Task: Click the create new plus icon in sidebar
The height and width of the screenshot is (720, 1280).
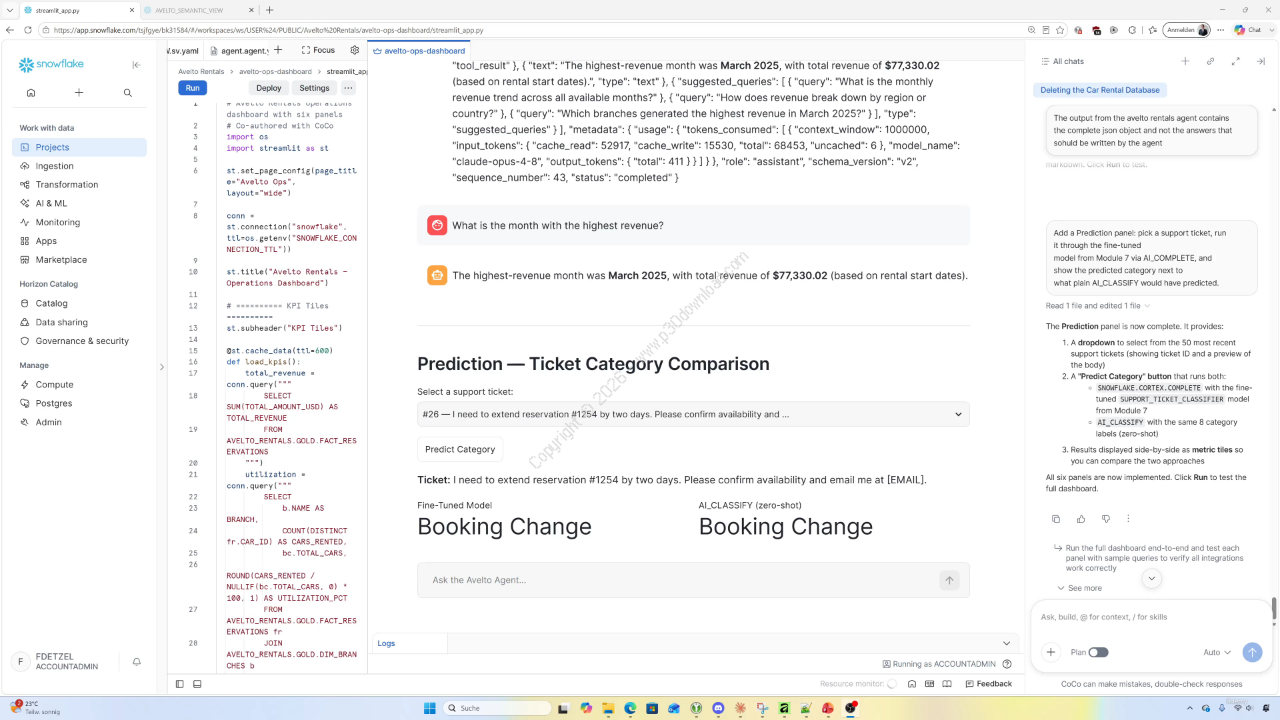Action: click(x=79, y=93)
